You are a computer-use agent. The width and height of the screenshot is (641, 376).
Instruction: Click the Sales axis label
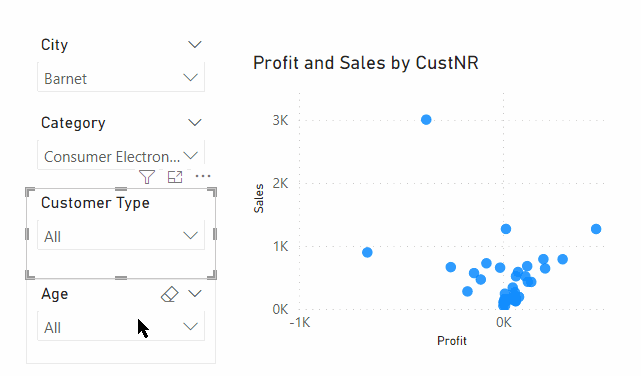(x=258, y=198)
